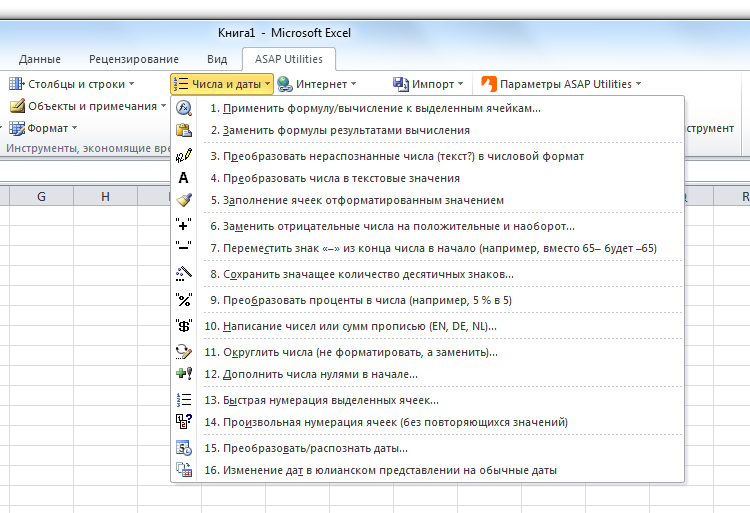Switch to the Вид ribbon tab
Viewport: 750px width, 513px height.
(217, 59)
